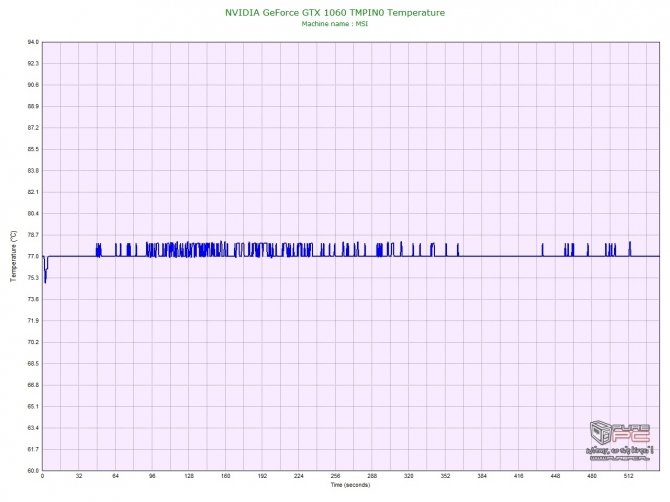Click the initial temperature dip at the chart start
The height and width of the screenshot is (502, 670).
(45, 269)
